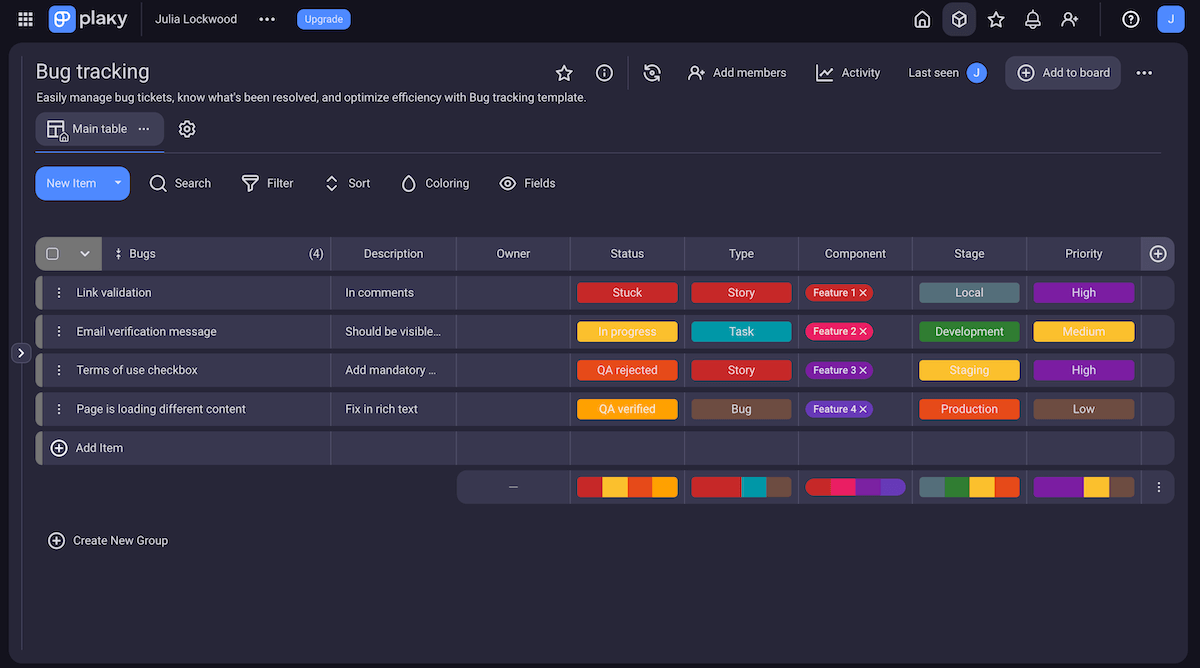Screen dimensions: 1200x668
Task: Remove Feature 1 tag from Link validation
Action: 862,292
